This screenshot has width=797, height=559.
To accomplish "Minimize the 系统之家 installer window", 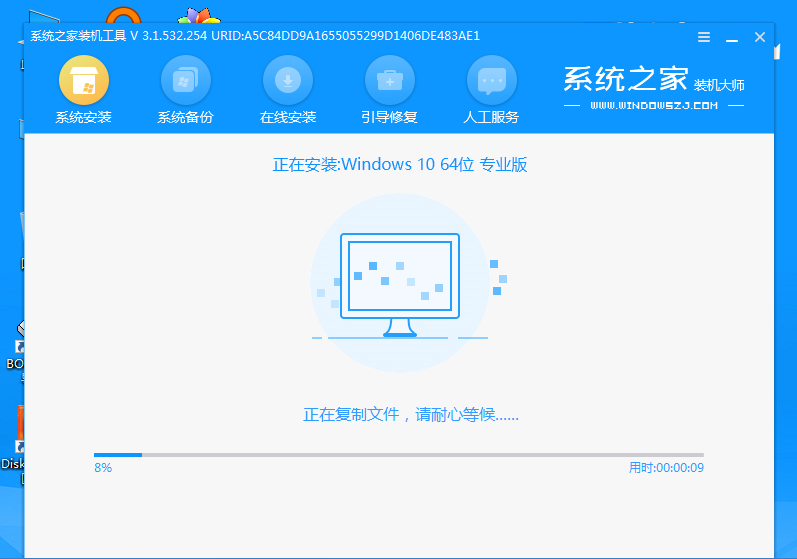I will point(732,37).
